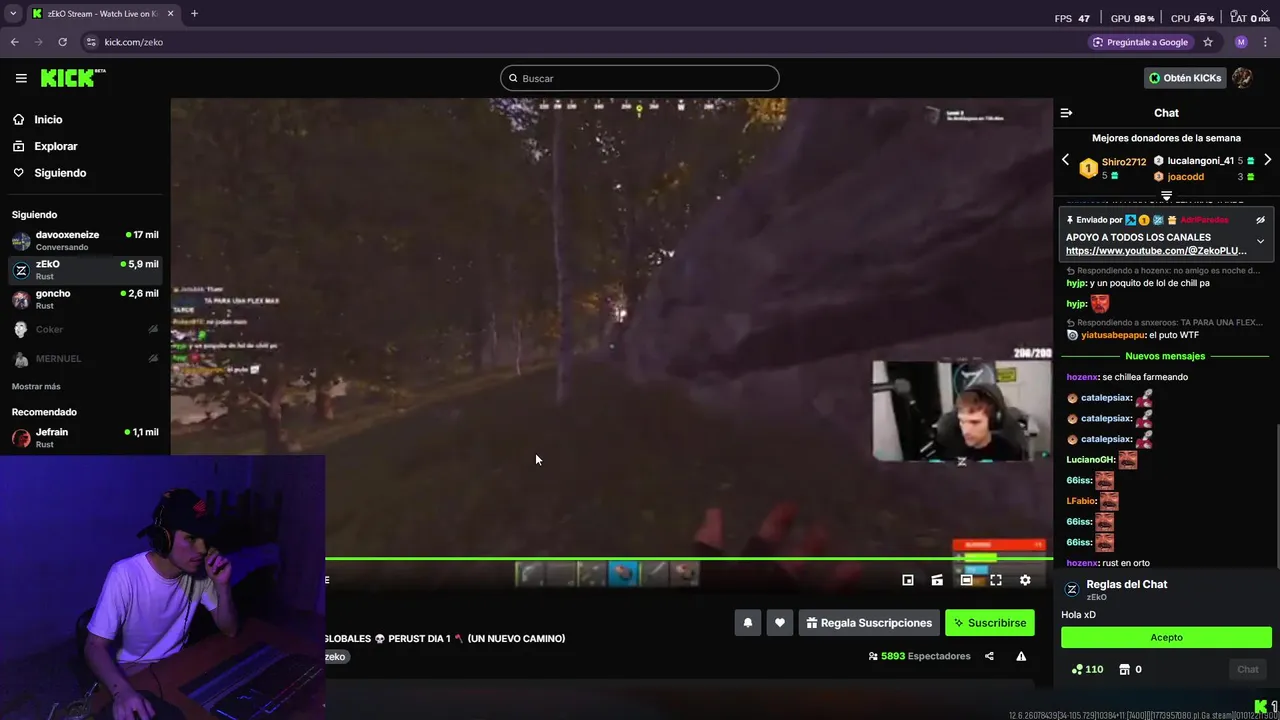Click the Suscribirse button
This screenshot has height=720, width=1280.
pos(990,623)
